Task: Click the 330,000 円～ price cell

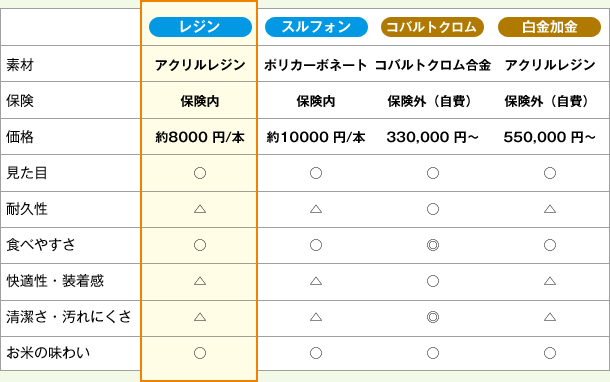Action: tap(433, 137)
